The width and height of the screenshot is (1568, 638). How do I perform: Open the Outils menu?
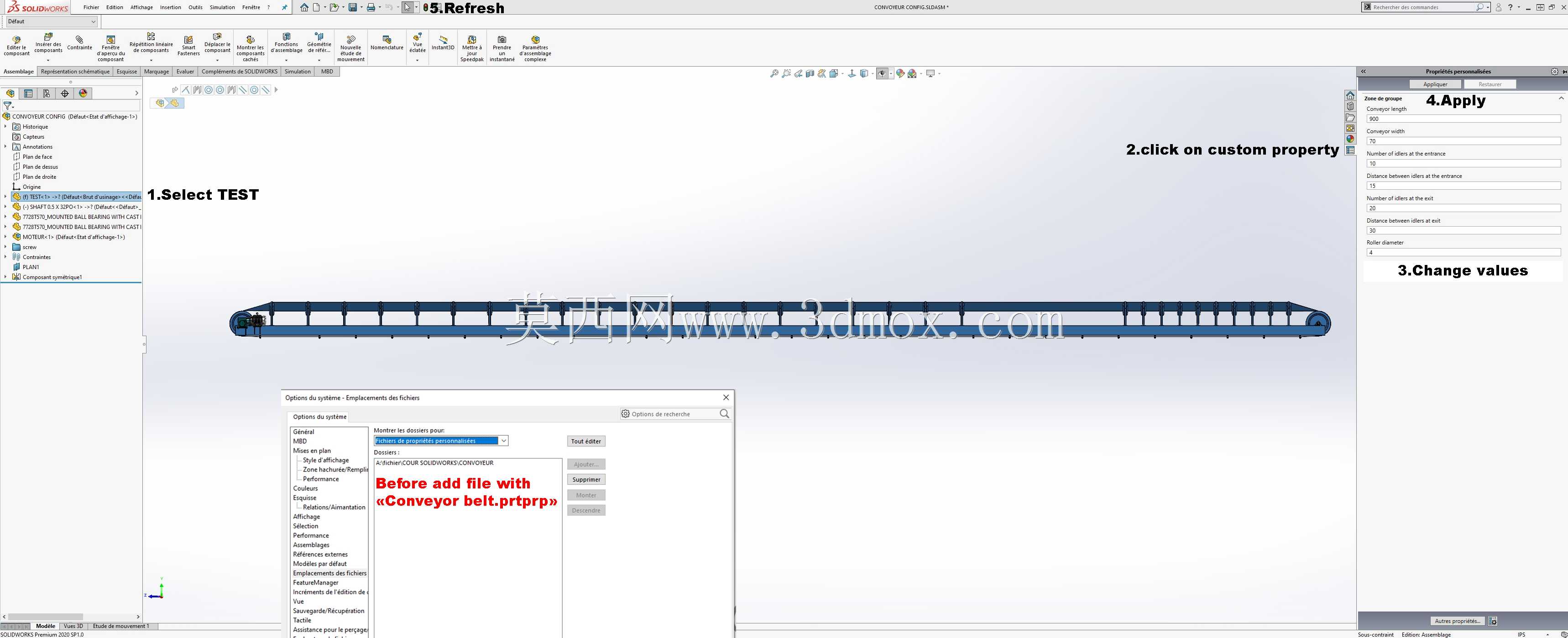tap(195, 7)
